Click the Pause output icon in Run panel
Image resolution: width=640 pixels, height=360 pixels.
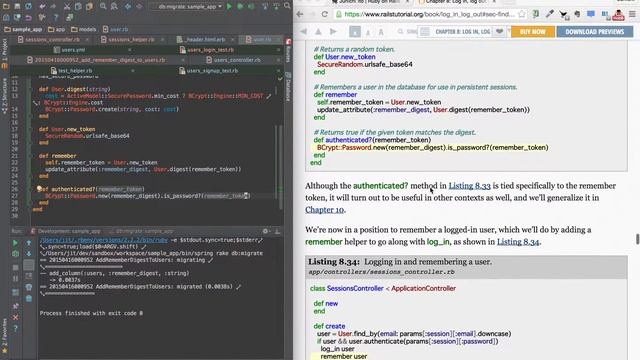click(x=15, y=279)
